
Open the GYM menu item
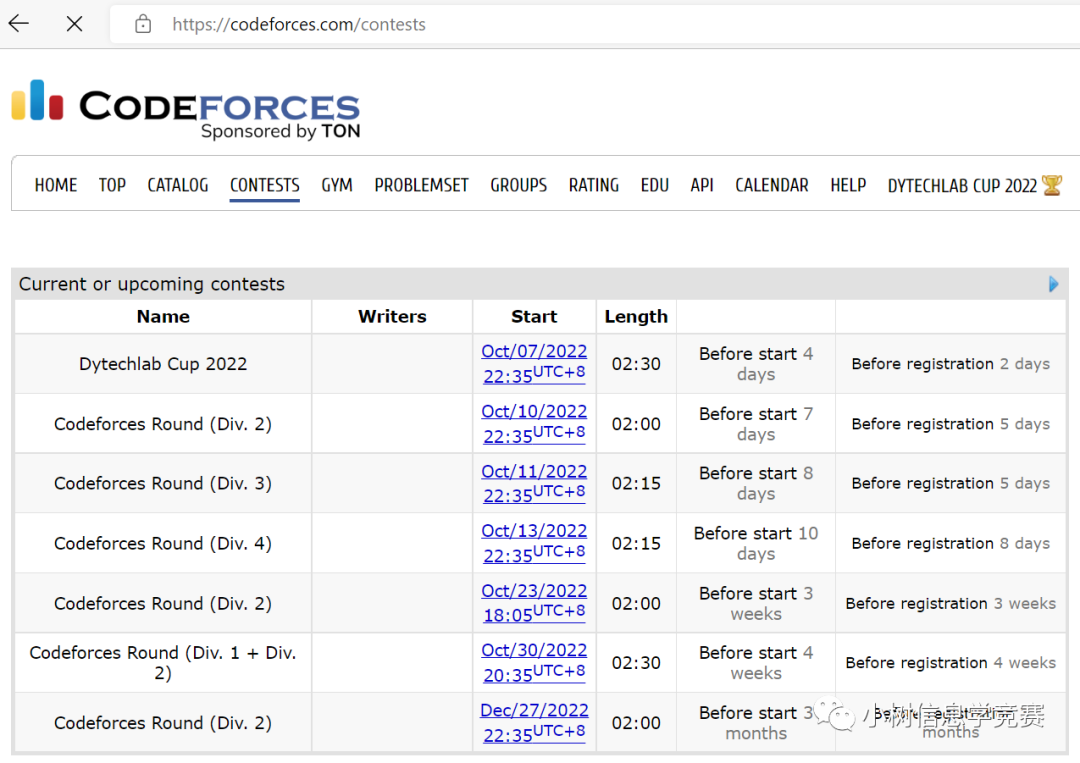(337, 185)
